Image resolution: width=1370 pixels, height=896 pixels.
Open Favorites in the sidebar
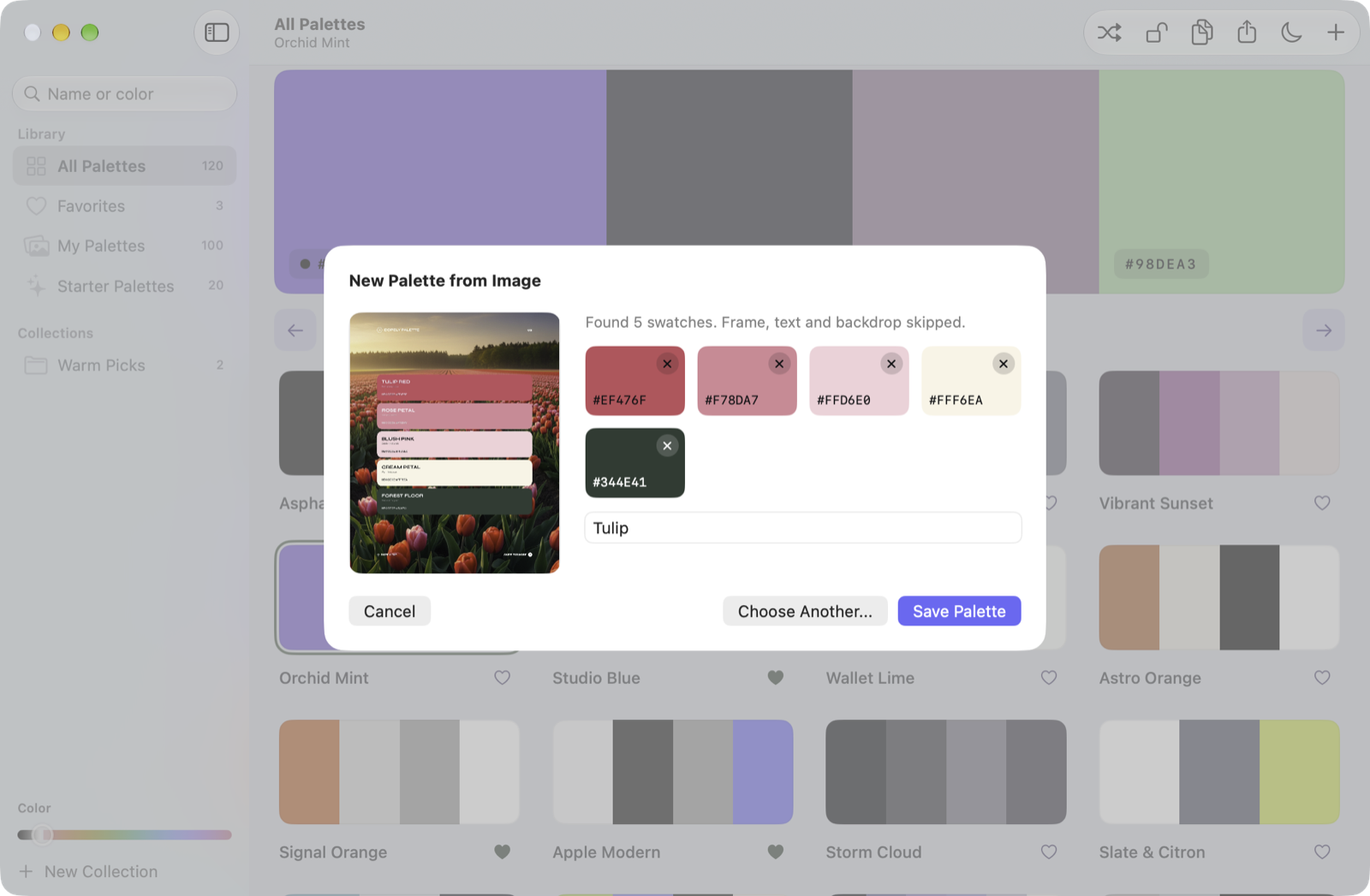(x=125, y=206)
